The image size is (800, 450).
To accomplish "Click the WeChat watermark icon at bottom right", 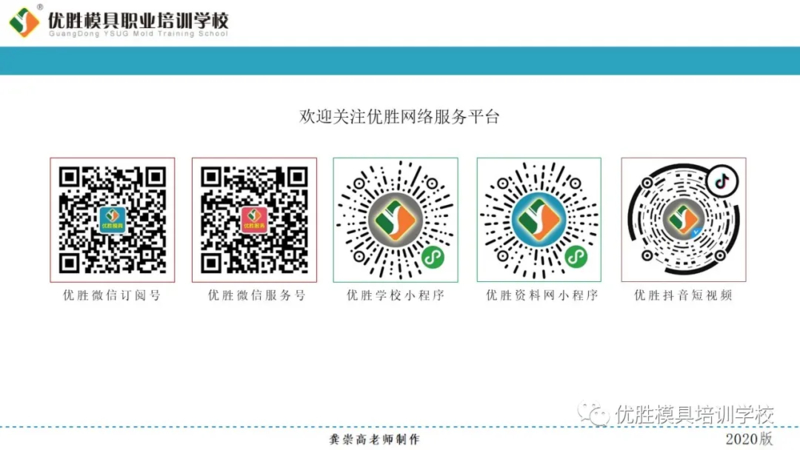I will 593,414.
